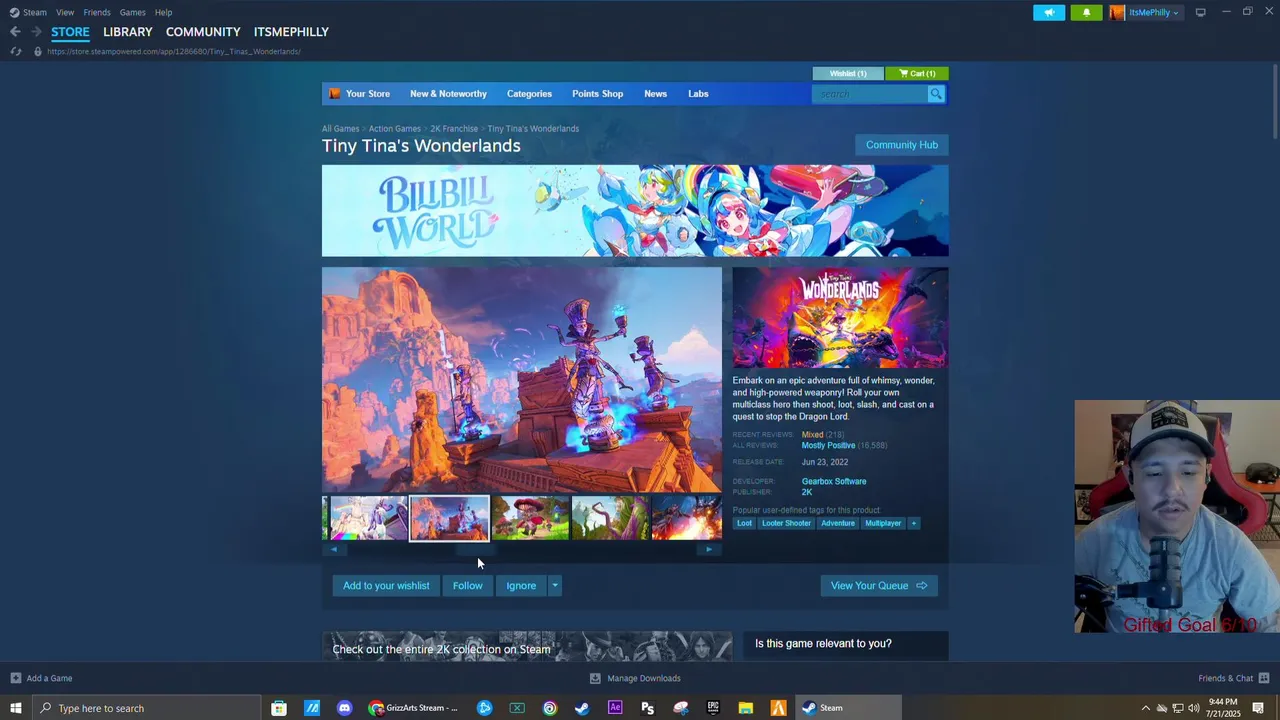The width and height of the screenshot is (1280, 720).
Task: Select the STORE tab
Action: (x=70, y=32)
